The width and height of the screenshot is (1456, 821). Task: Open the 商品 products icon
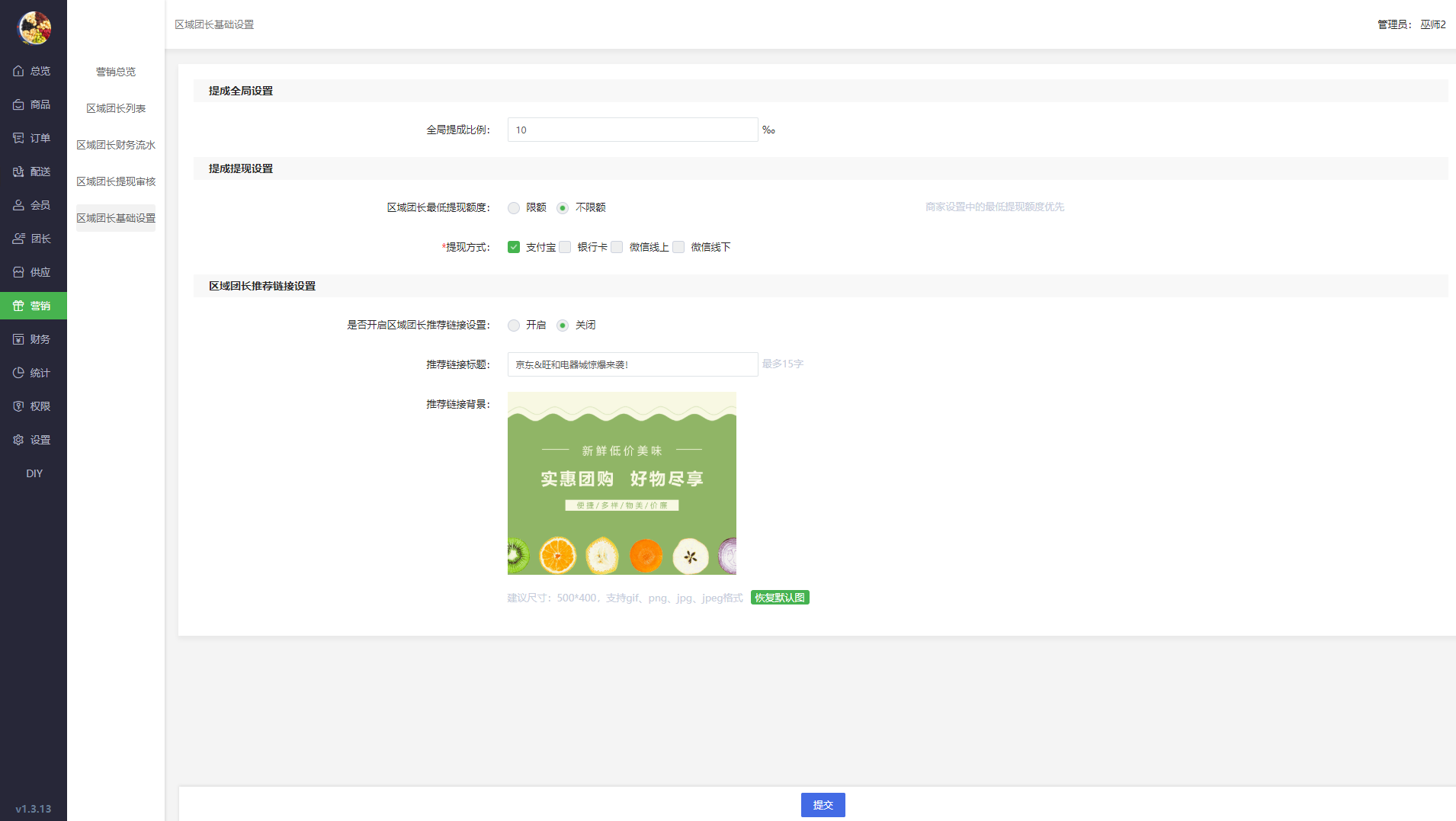pos(18,104)
